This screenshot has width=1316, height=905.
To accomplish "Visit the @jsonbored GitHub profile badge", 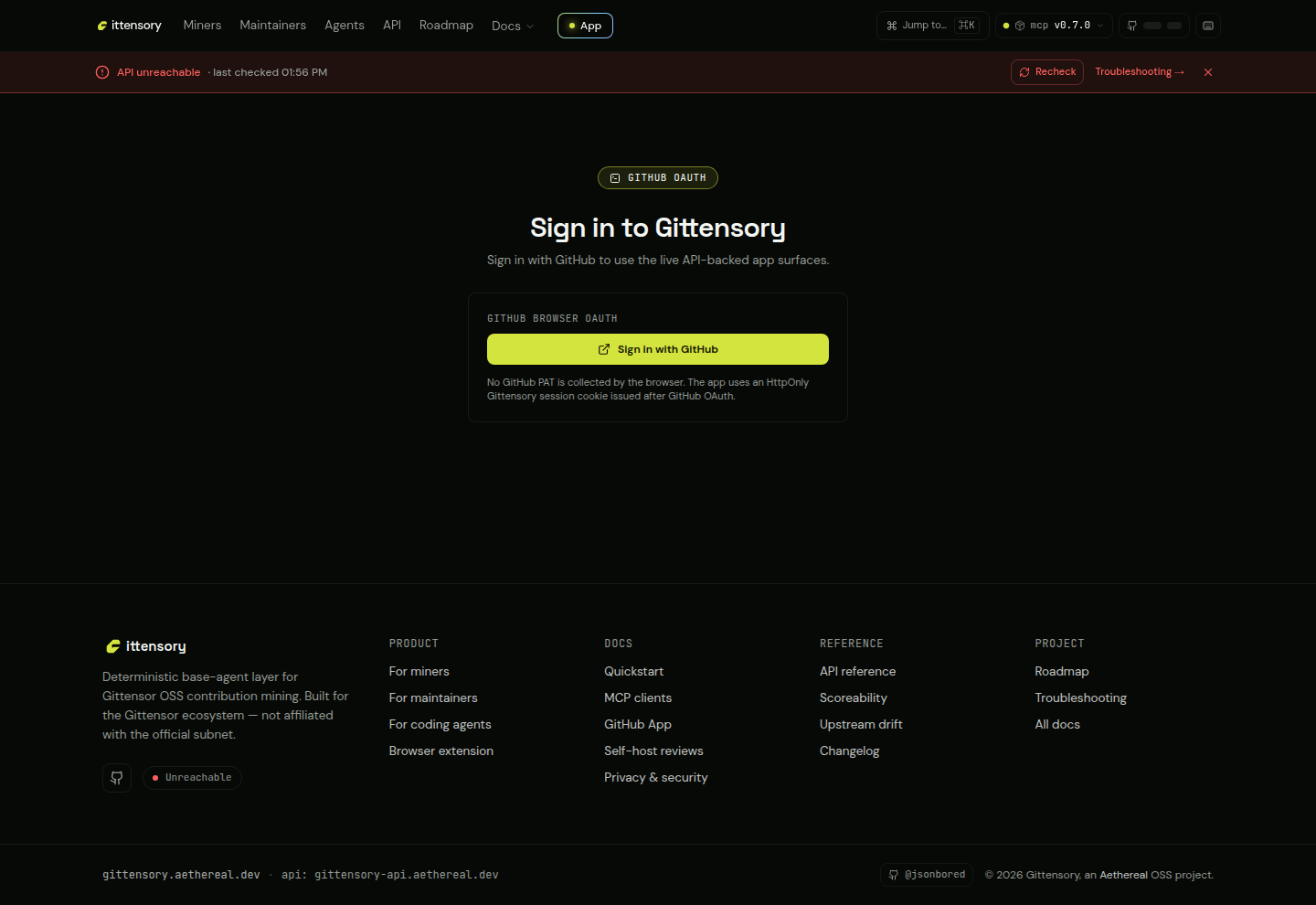I will pos(927,875).
